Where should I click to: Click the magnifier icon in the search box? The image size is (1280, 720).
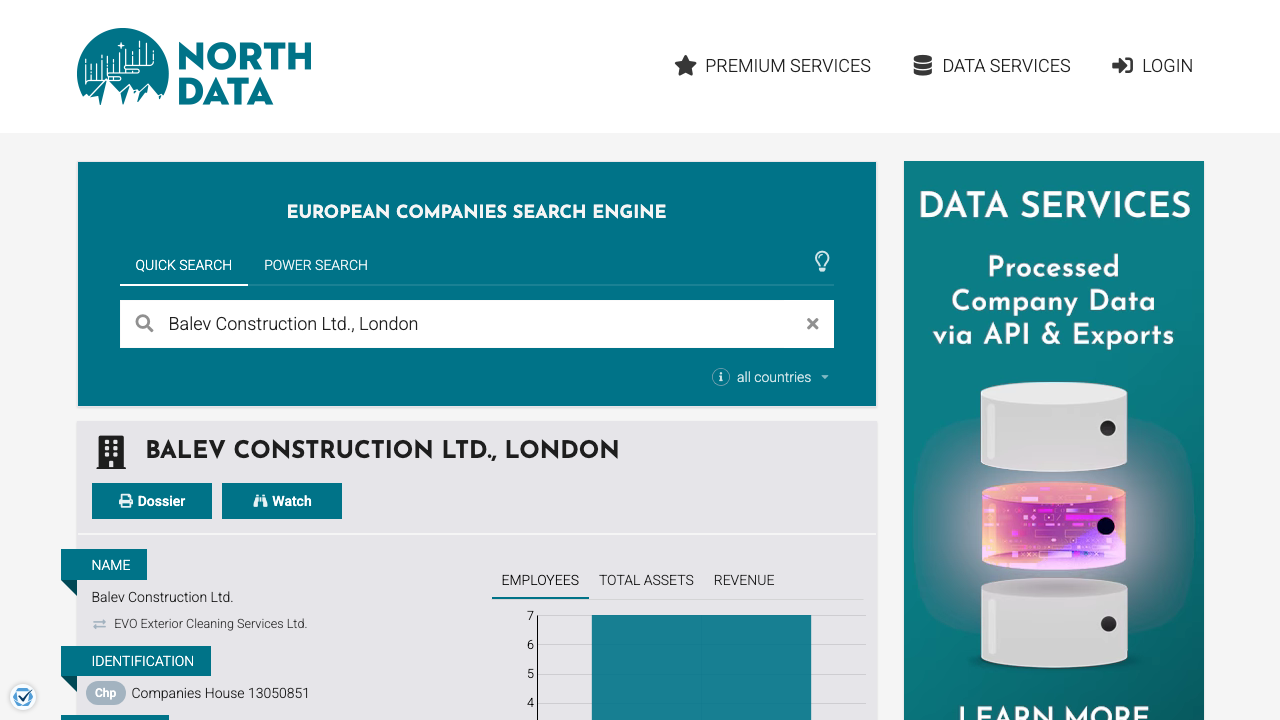[144, 323]
